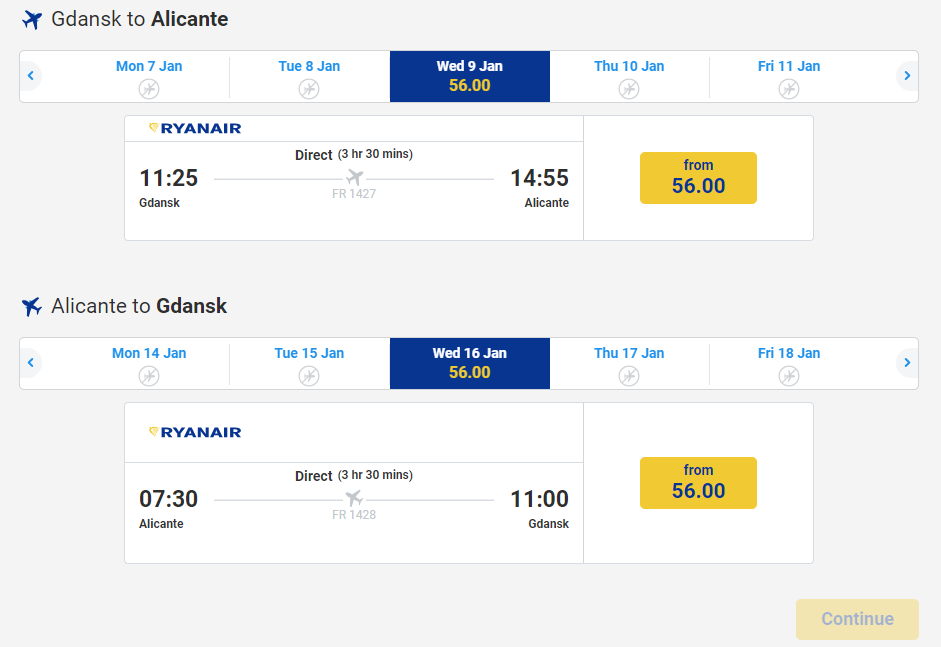Select the Wed 9 Jan outbound date tab
The width and height of the screenshot is (941, 647).
pos(470,76)
